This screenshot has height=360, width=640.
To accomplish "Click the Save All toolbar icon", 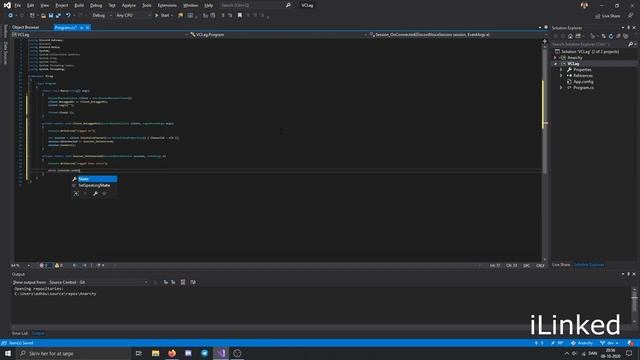I will click(x=58, y=16).
